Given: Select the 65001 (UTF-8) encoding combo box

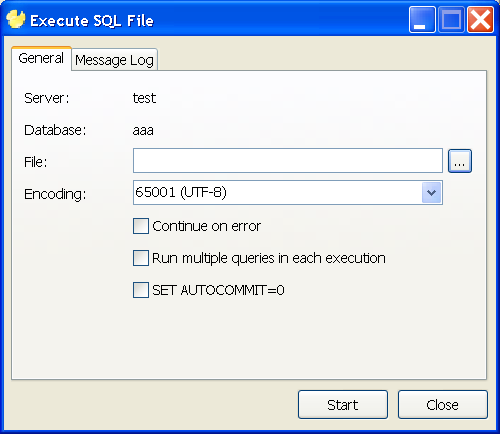Looking at the screenshot, I should coord(288,192).
